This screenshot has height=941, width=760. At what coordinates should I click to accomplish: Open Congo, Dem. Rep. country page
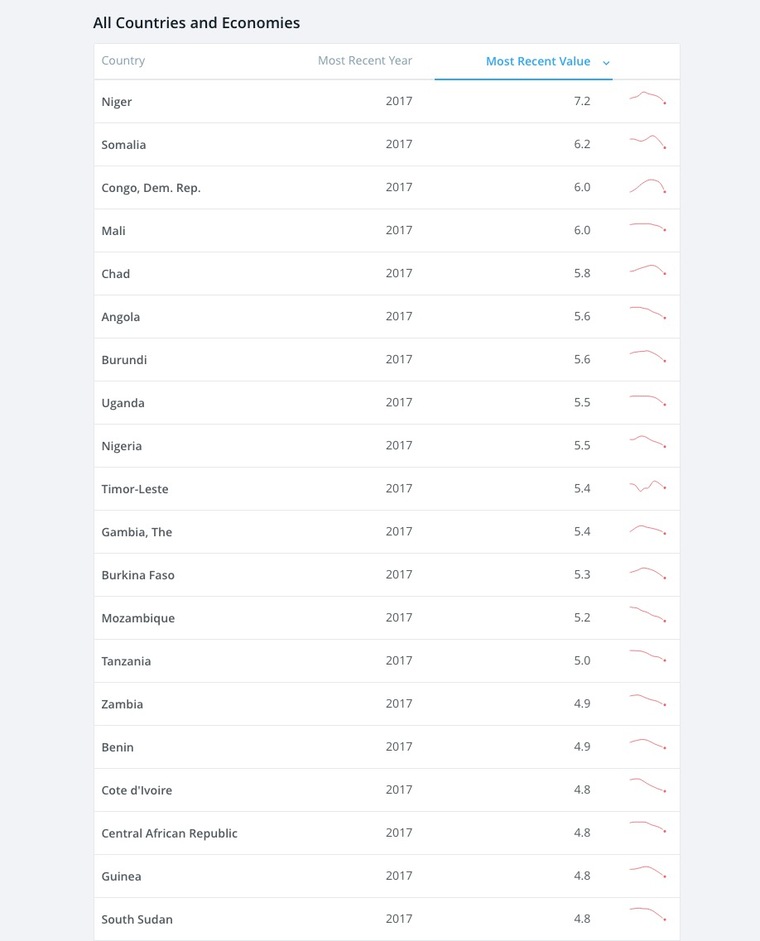click(x=151, y=188)
